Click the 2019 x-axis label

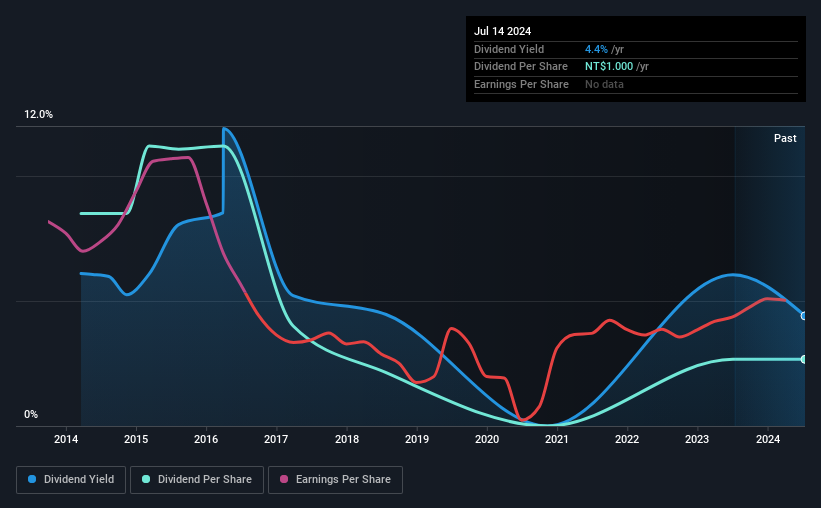click(x=417, y=439)
